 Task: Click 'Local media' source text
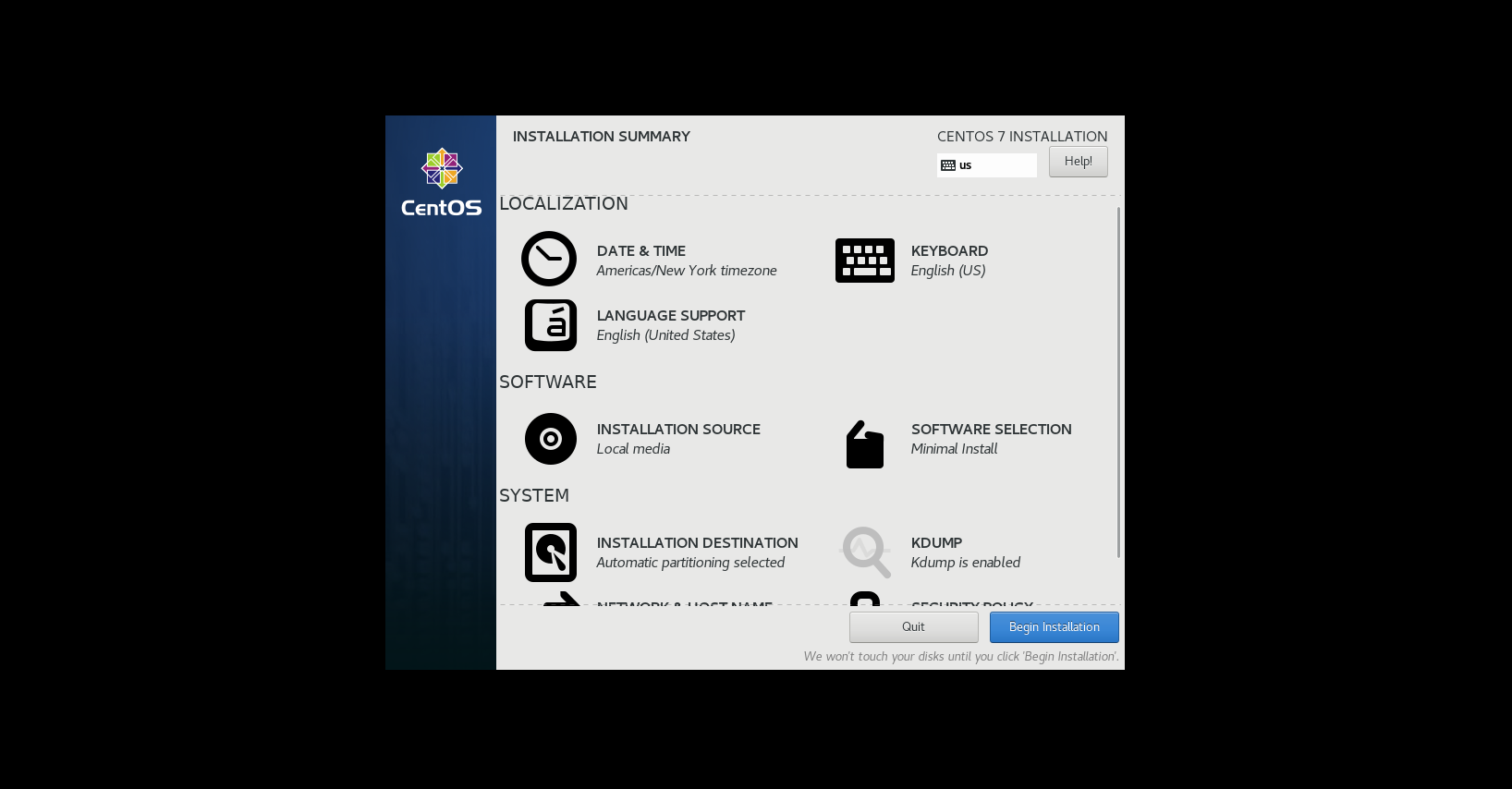click(x=633, y=449)
